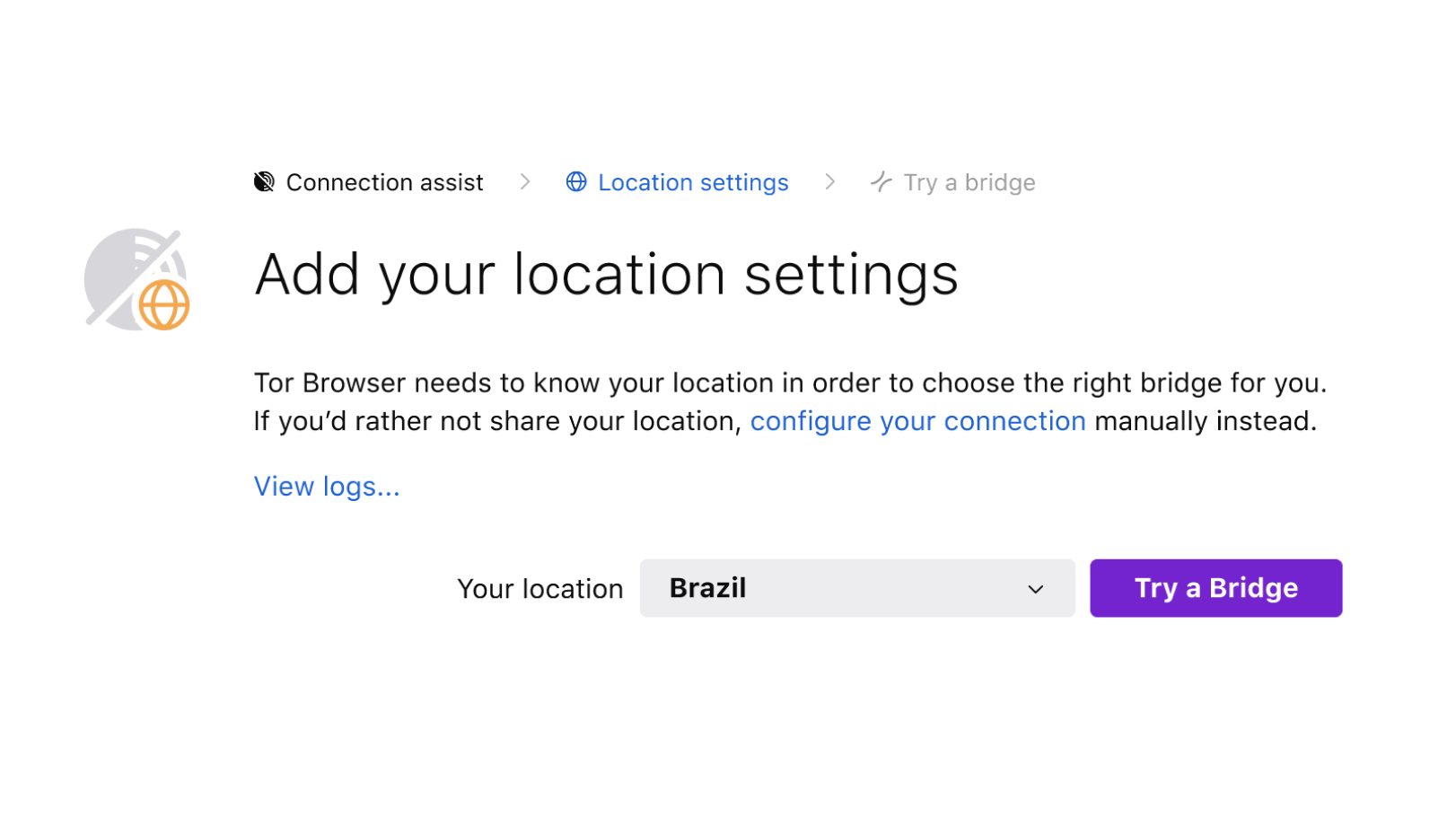Screen dimensions: 1456x826
Task: Click the Connection assist crossed-globe icon
Action: pos(264,182)
